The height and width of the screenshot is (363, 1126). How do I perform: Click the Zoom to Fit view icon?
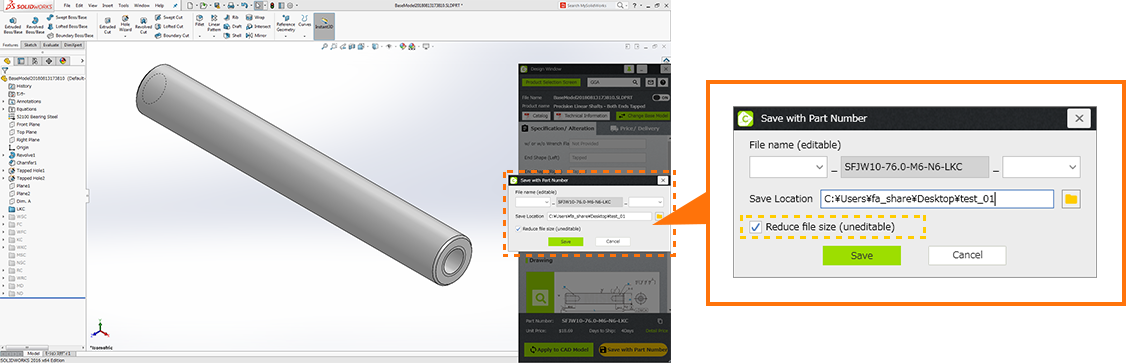click(x=325, y=46)
